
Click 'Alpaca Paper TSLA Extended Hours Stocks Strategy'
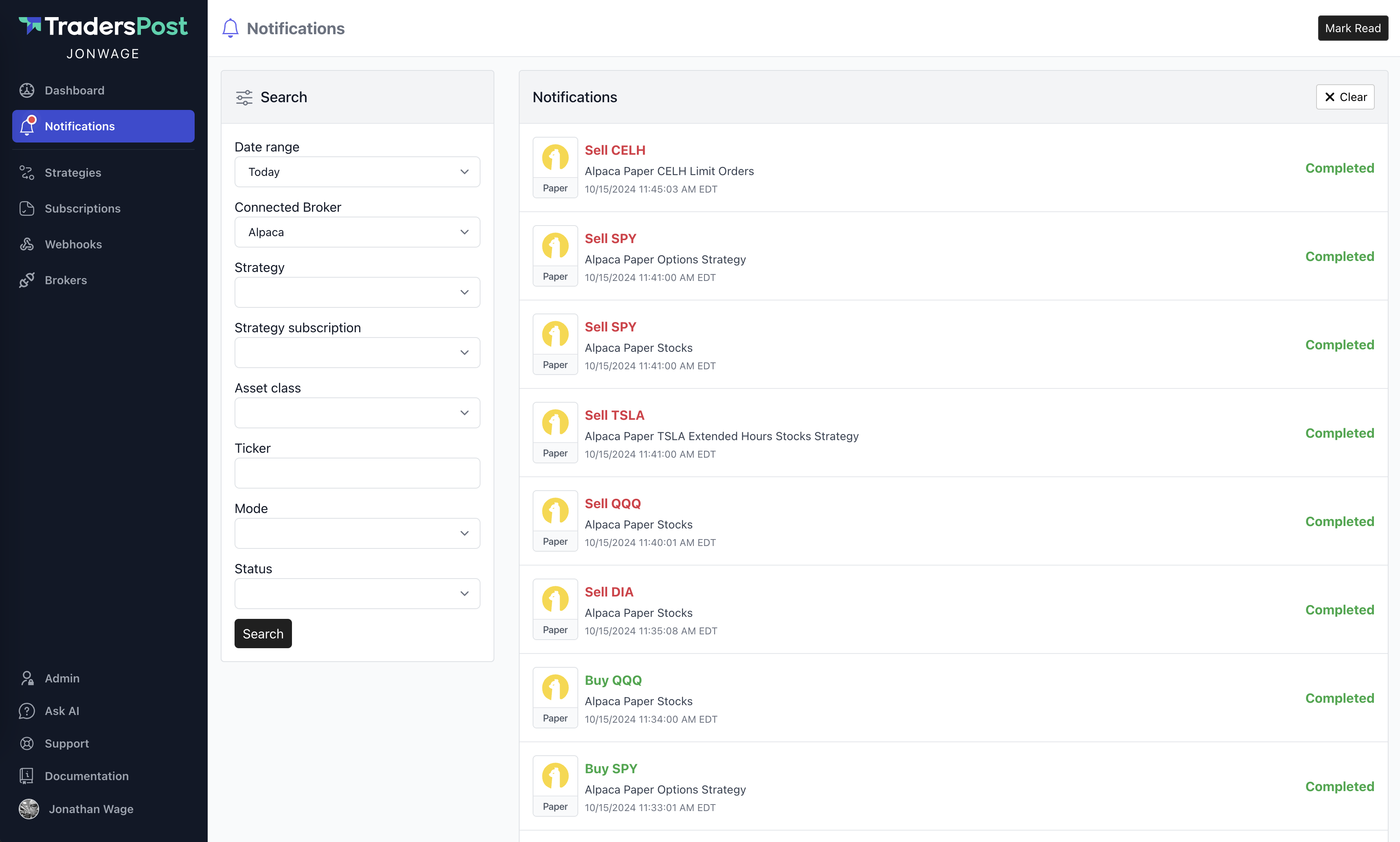coord(721,436)
